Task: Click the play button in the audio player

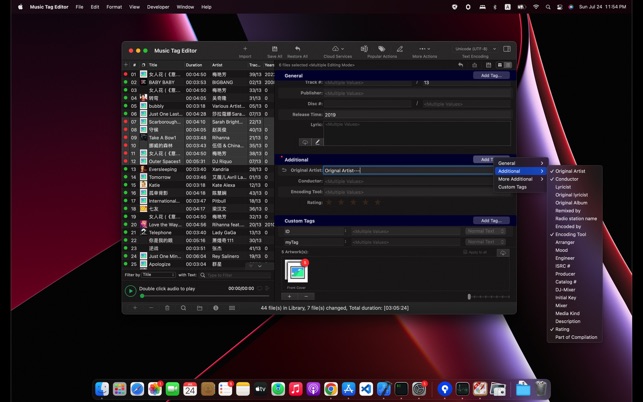Action: (130, 291)
